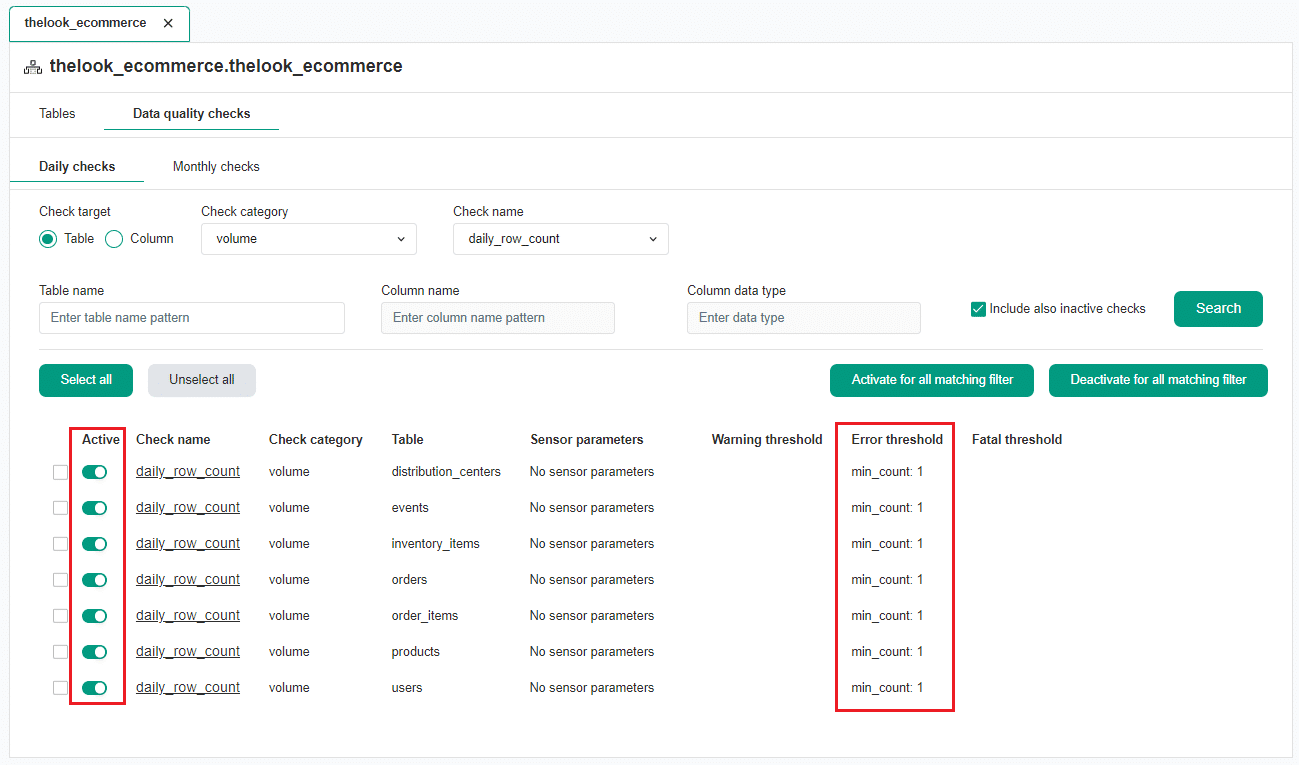This screenshot has width=1299, height=766.
Task: Switch to Monthly checks tab
Action: (x=216, y=166)
